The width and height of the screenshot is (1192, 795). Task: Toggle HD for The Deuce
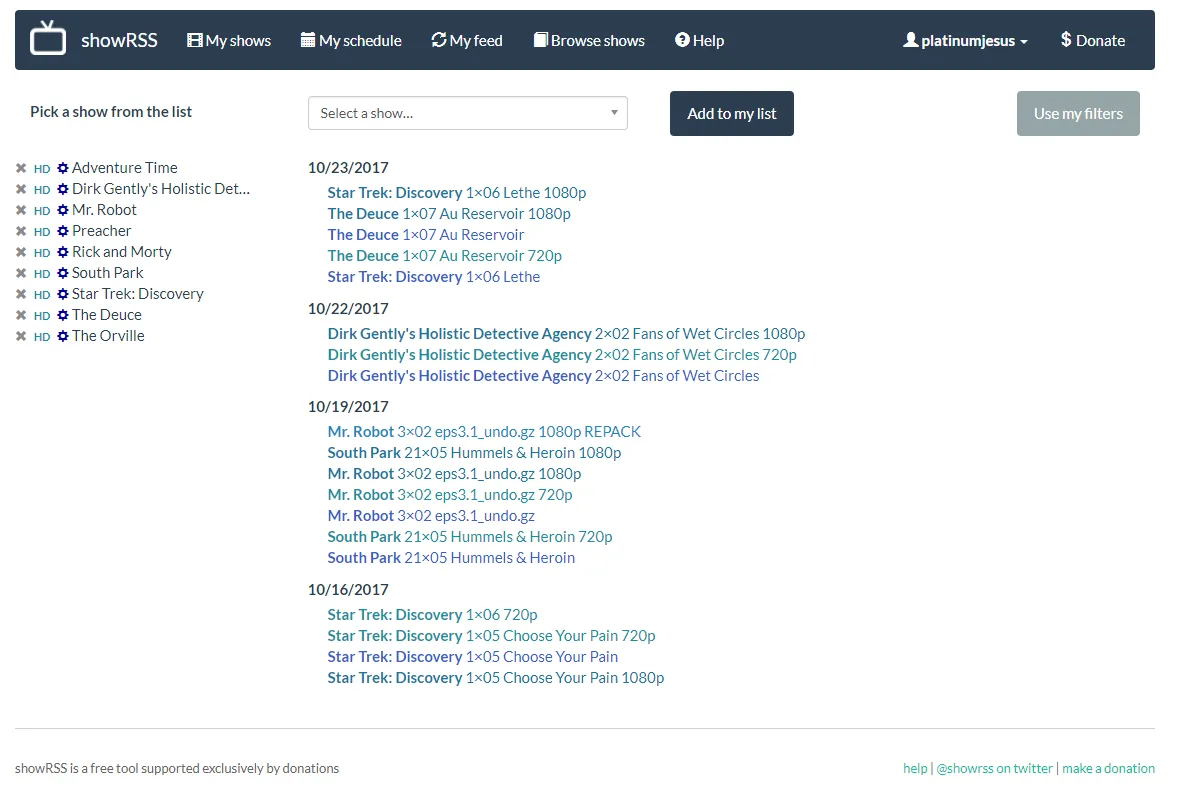42,316
